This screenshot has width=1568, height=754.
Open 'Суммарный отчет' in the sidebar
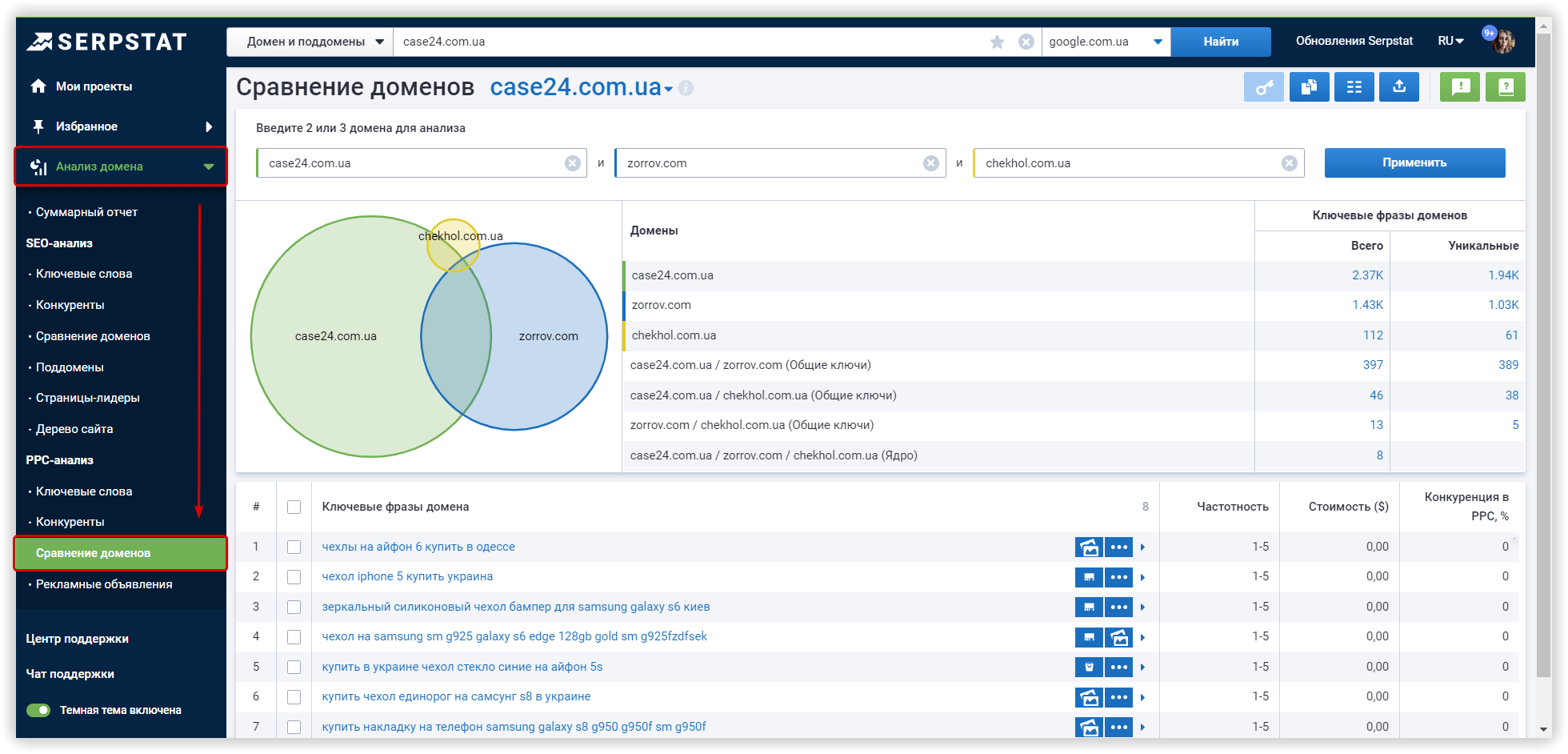86,212
